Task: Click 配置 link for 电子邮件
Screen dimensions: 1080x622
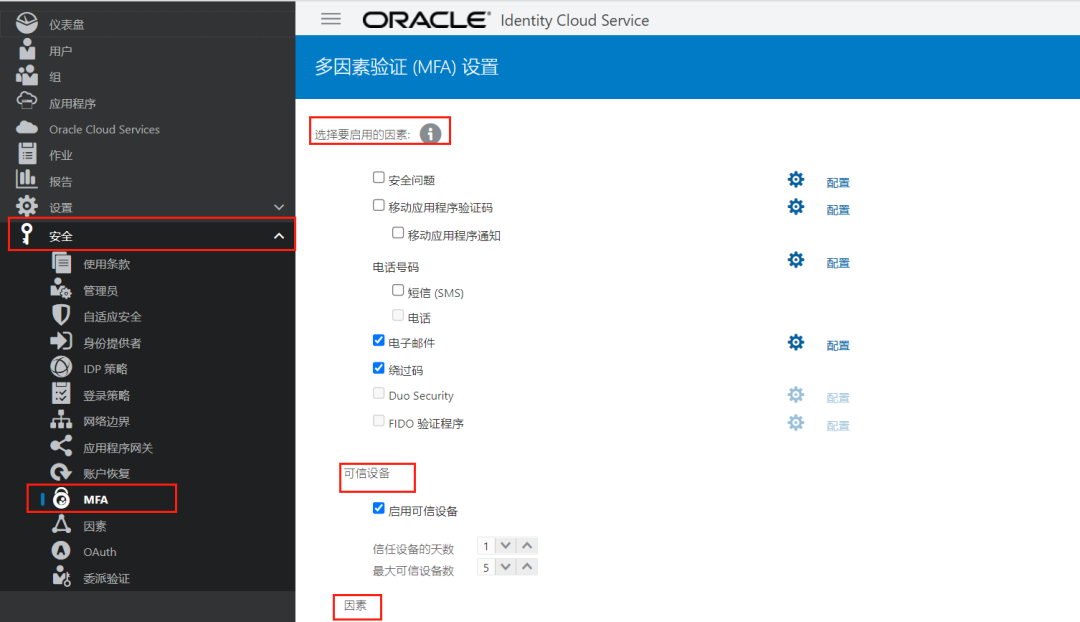Action: tap(838, 345)
